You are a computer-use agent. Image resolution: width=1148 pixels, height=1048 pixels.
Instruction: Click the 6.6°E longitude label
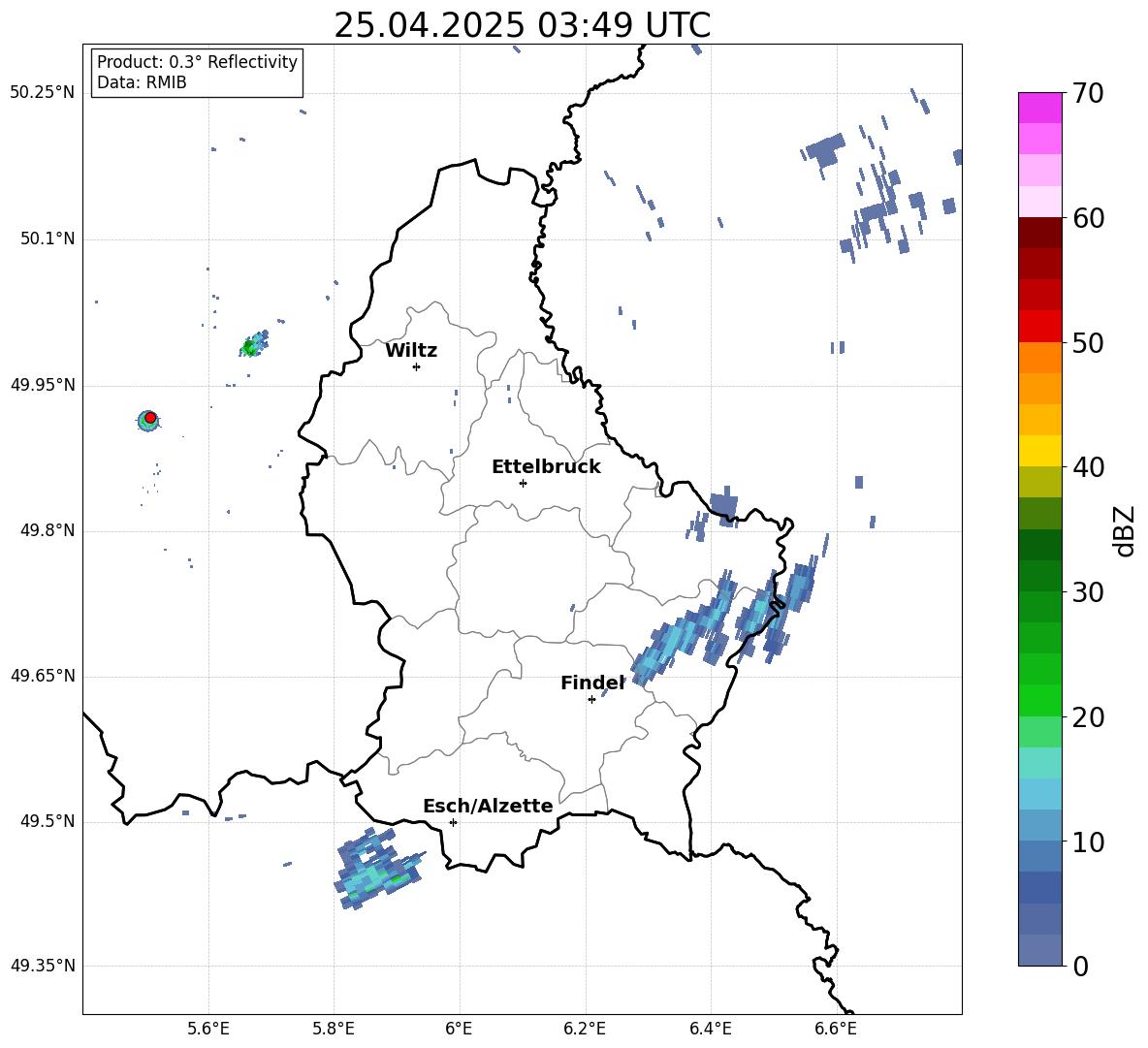[836, 1029]
